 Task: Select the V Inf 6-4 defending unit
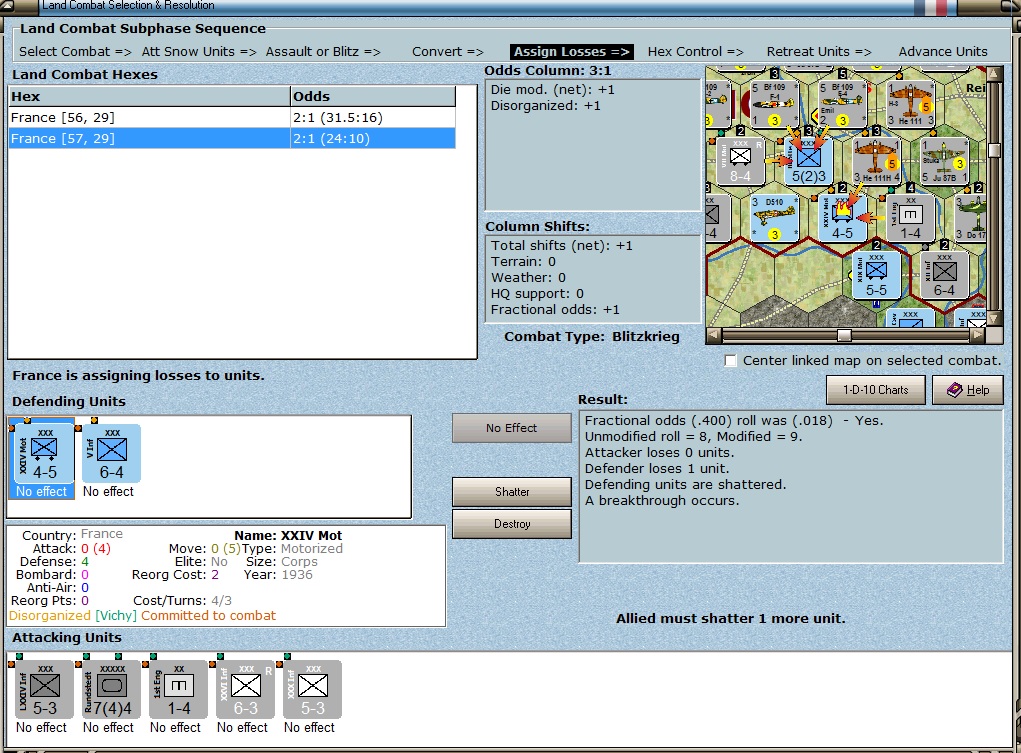(111, 453)
